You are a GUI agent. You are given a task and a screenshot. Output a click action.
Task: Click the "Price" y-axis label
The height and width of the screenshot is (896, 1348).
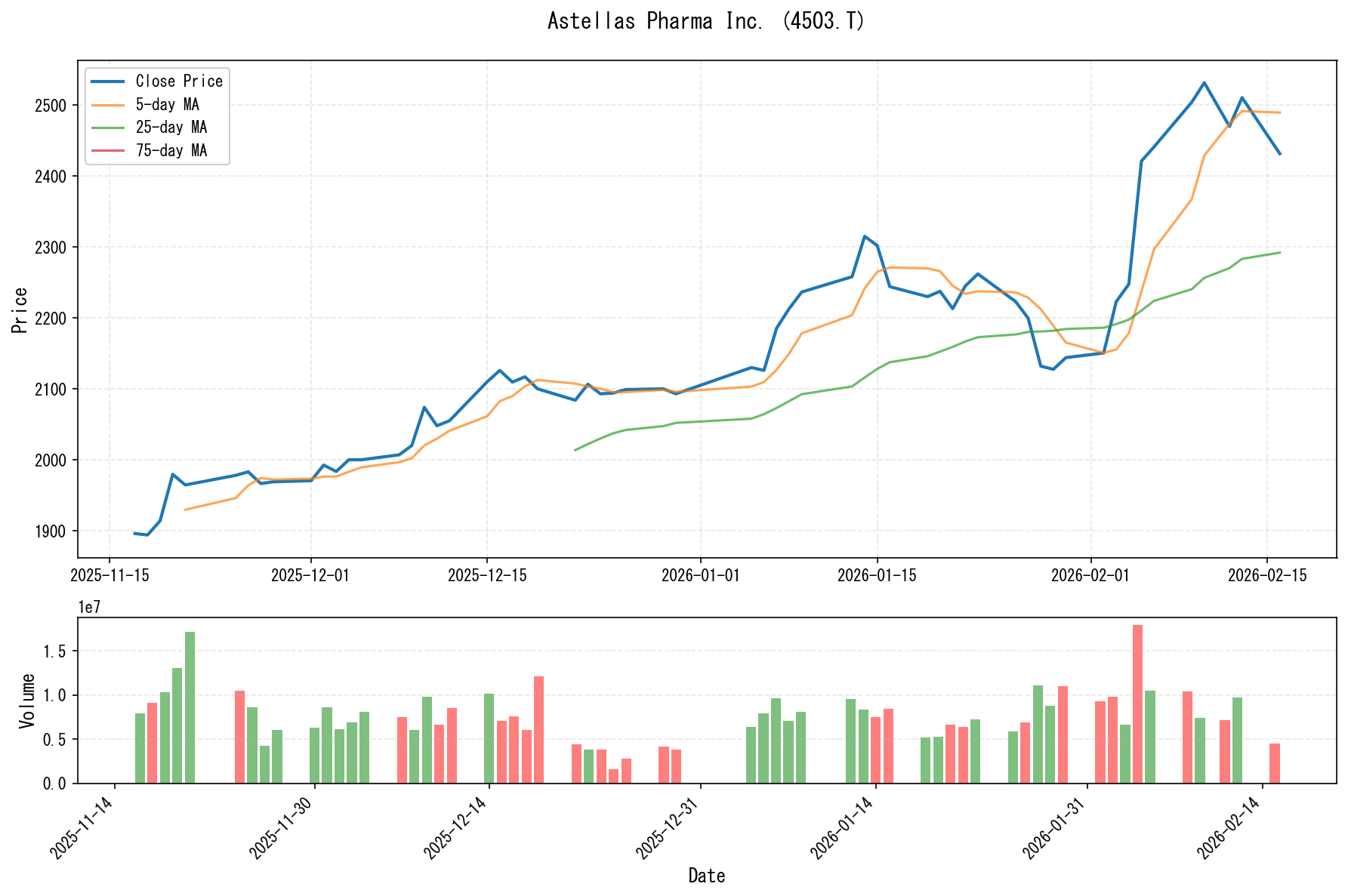[20, 309]
